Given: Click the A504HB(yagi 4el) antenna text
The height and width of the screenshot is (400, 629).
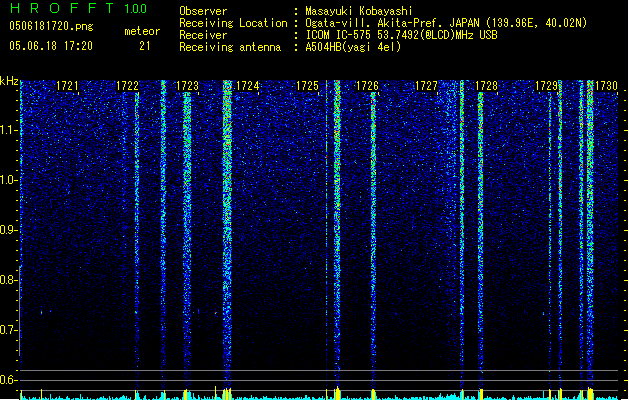Looking at the screenshot, I should click(x=353, y=47).
